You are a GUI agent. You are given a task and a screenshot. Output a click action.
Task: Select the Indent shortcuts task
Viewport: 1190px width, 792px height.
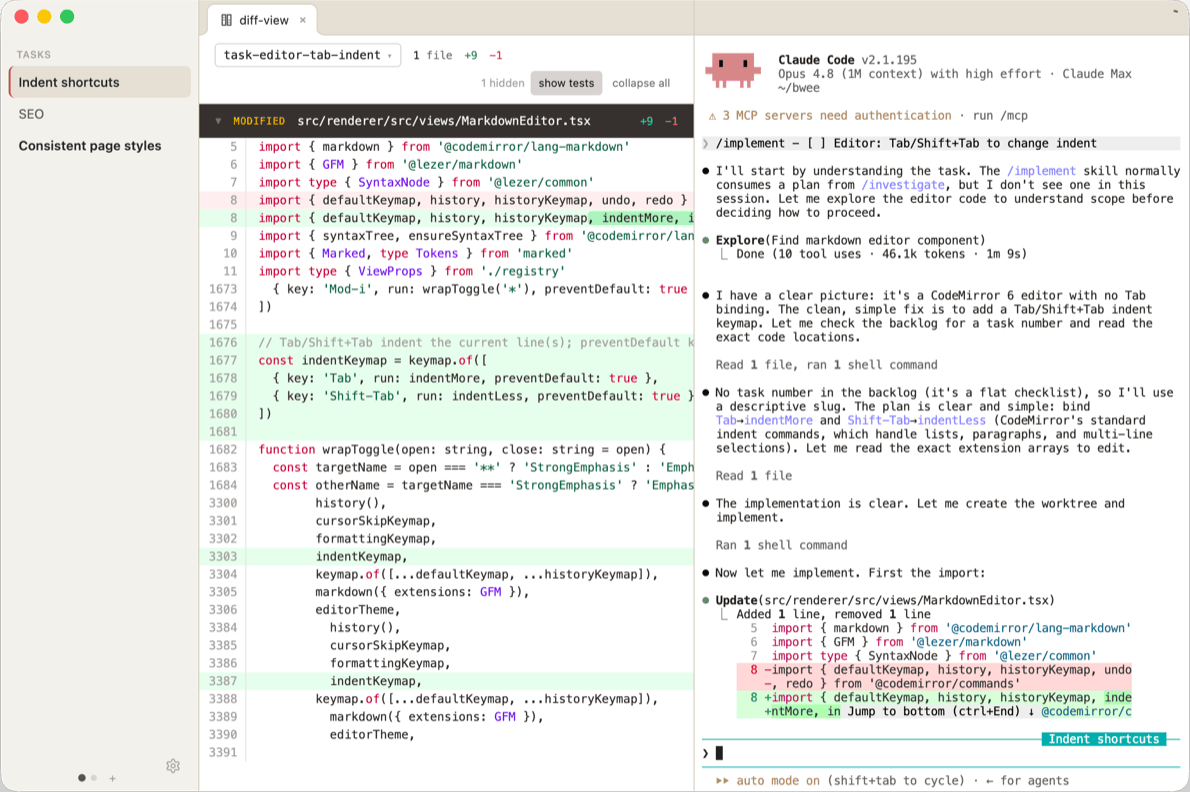[x=99, y=82]
